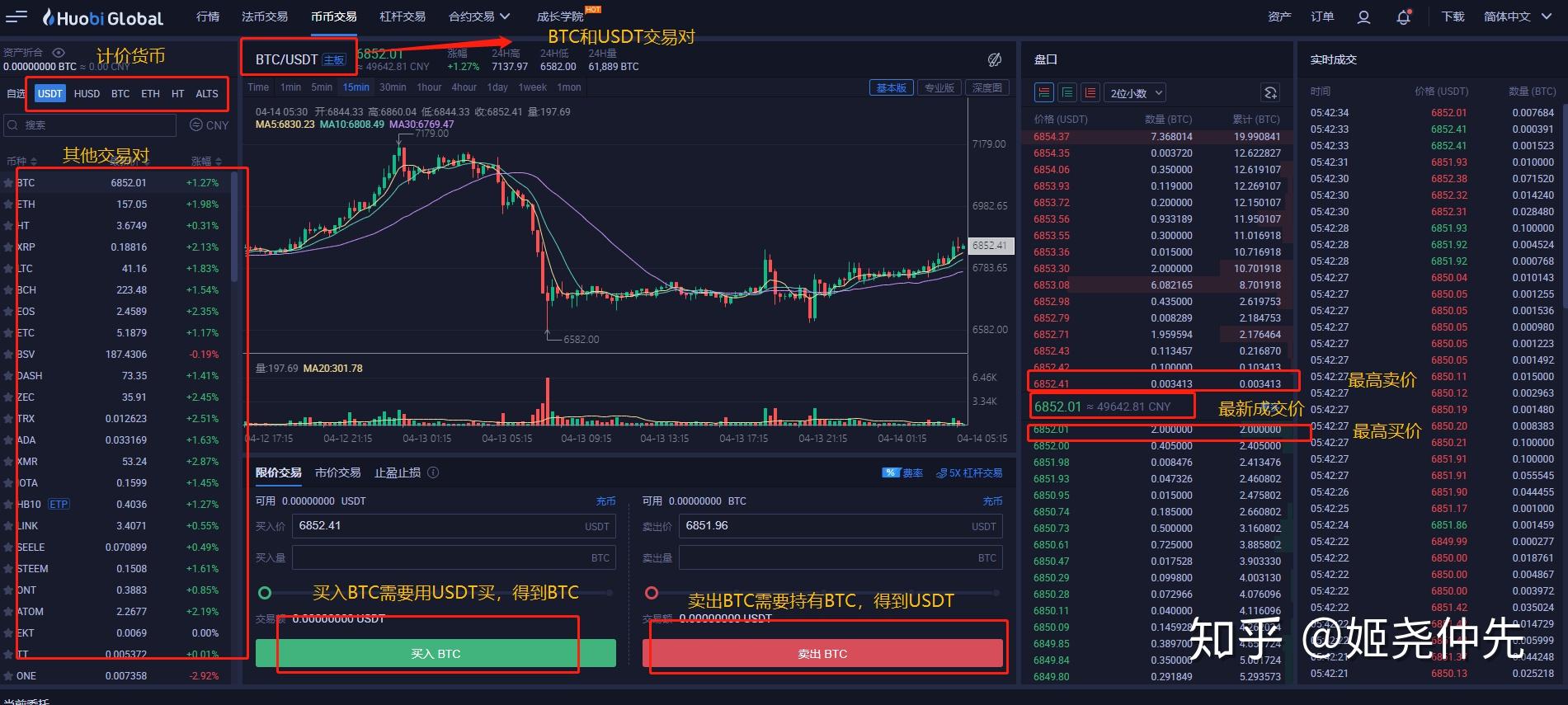Go to the 行情 markets page
Viewport: 1568px width, 705px height.
point(208,16)
